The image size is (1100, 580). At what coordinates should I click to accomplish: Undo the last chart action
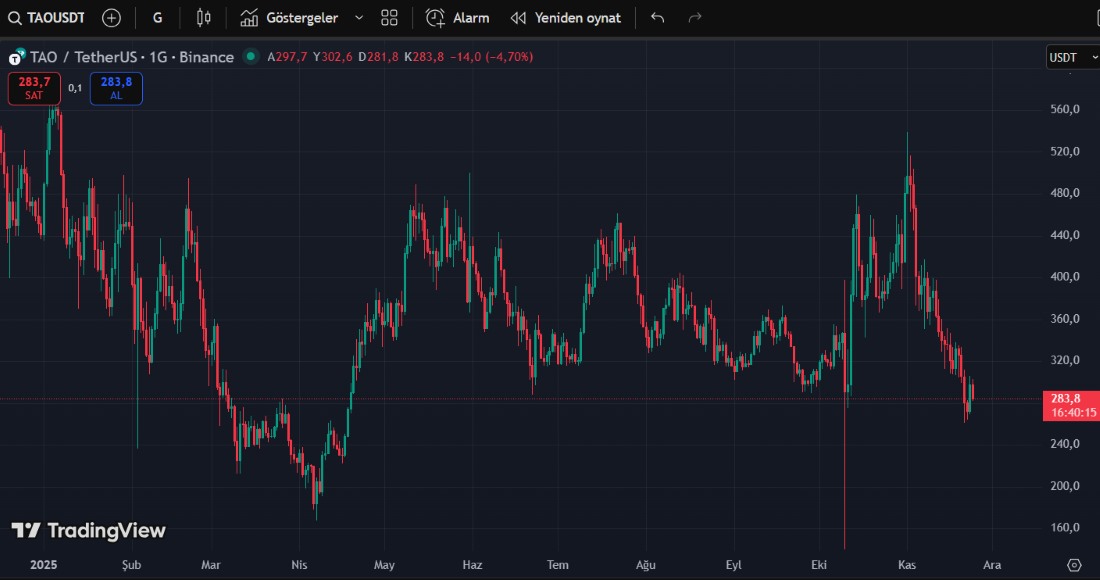(657, 18)
